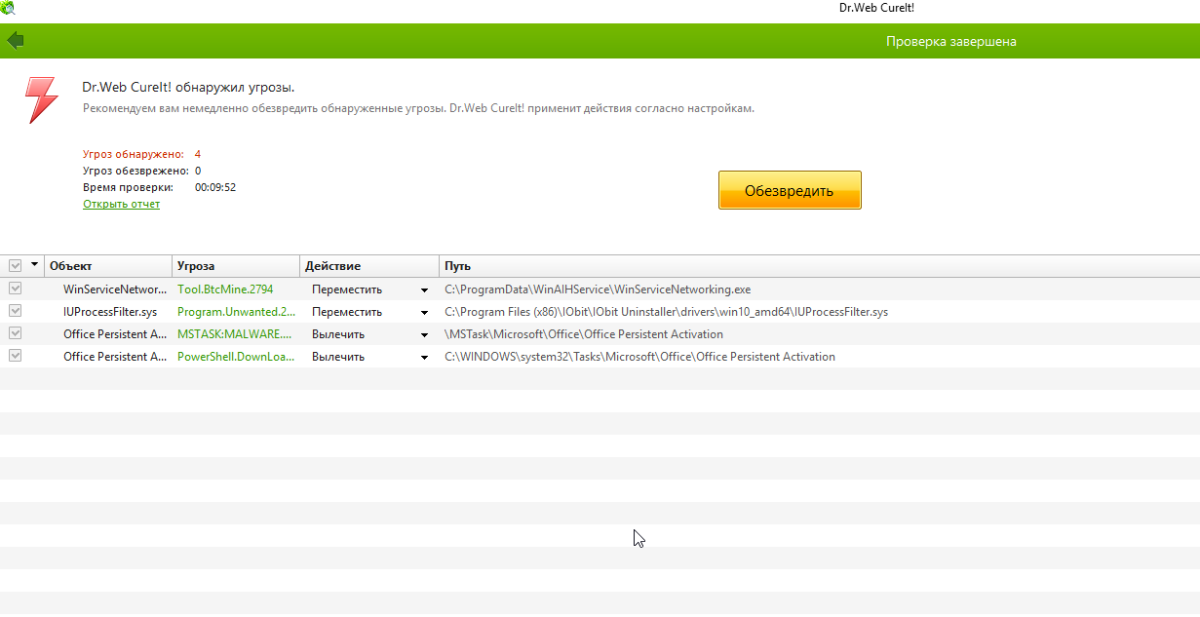Image resolution: width=1200 pixels, height=617 pixels.
Task: Uncheck the WinServiceNetwor... row checkbox
Action: pos(15,289)
